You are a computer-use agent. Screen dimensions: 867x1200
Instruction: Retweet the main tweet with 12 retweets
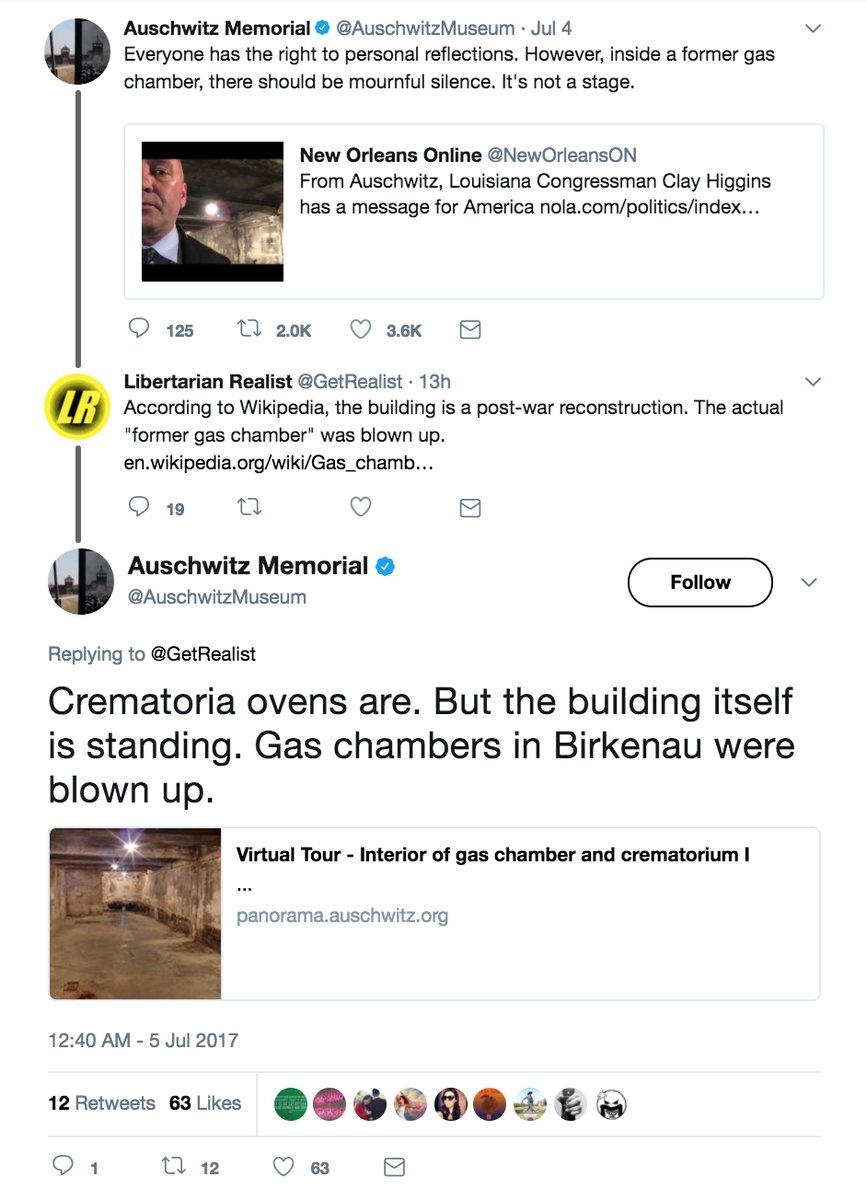tap(173, 1166)
